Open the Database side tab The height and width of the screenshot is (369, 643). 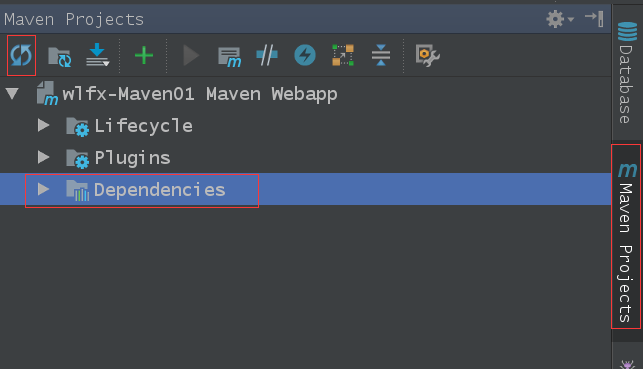627,73
